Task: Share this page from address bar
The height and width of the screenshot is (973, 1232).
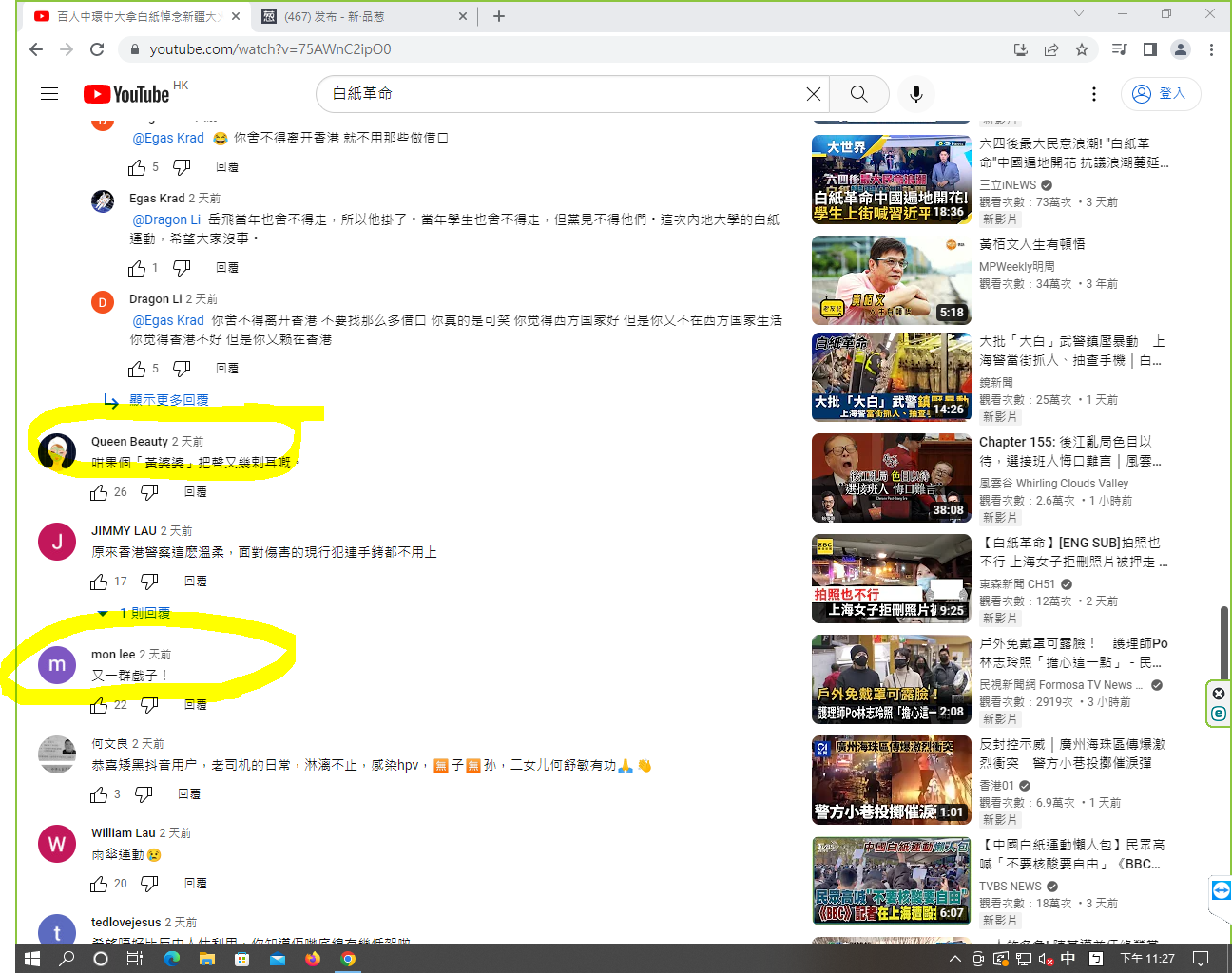Action: coord(1051,49)
